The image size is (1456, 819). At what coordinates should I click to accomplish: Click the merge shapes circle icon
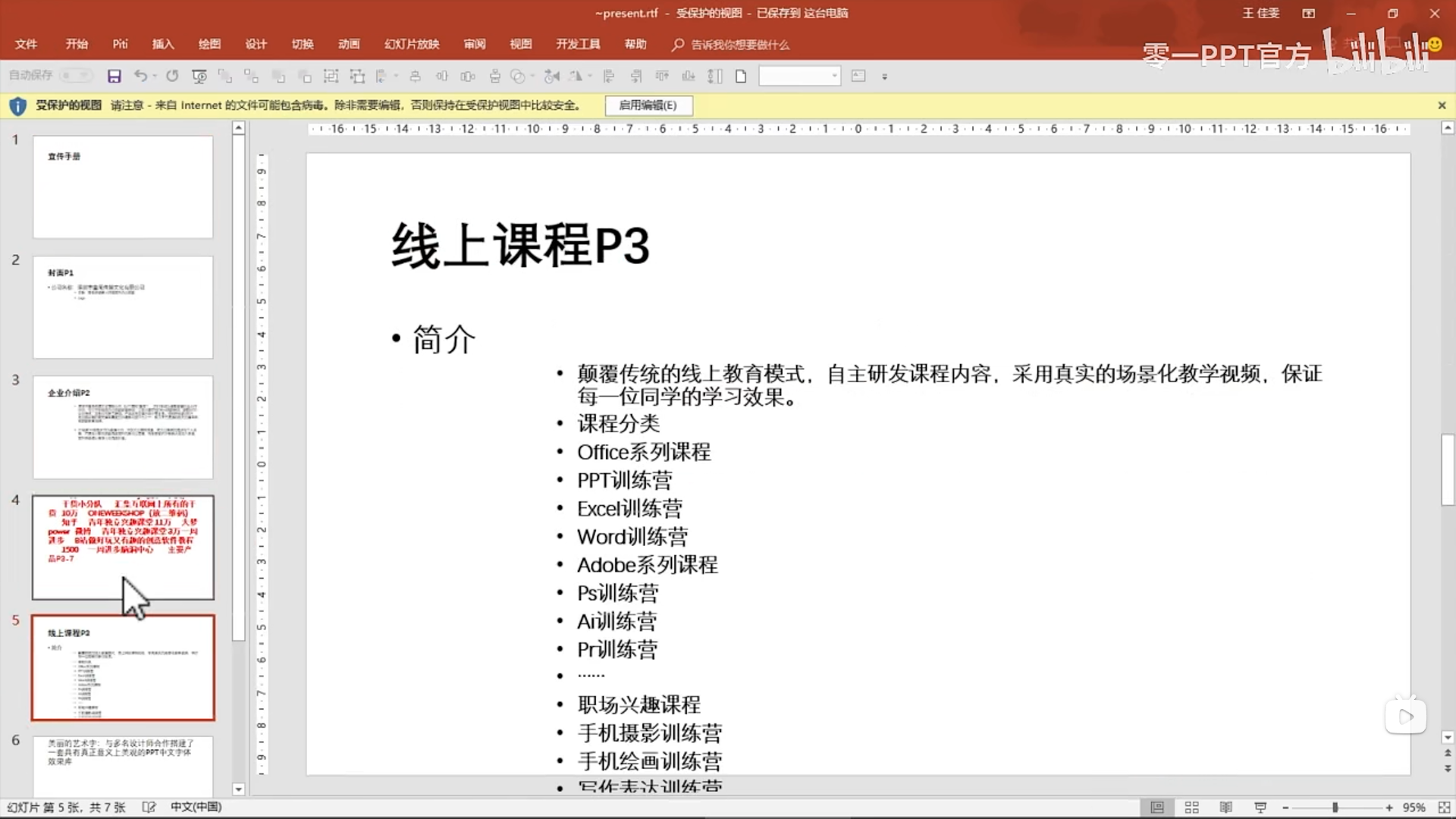click(518, 76)
